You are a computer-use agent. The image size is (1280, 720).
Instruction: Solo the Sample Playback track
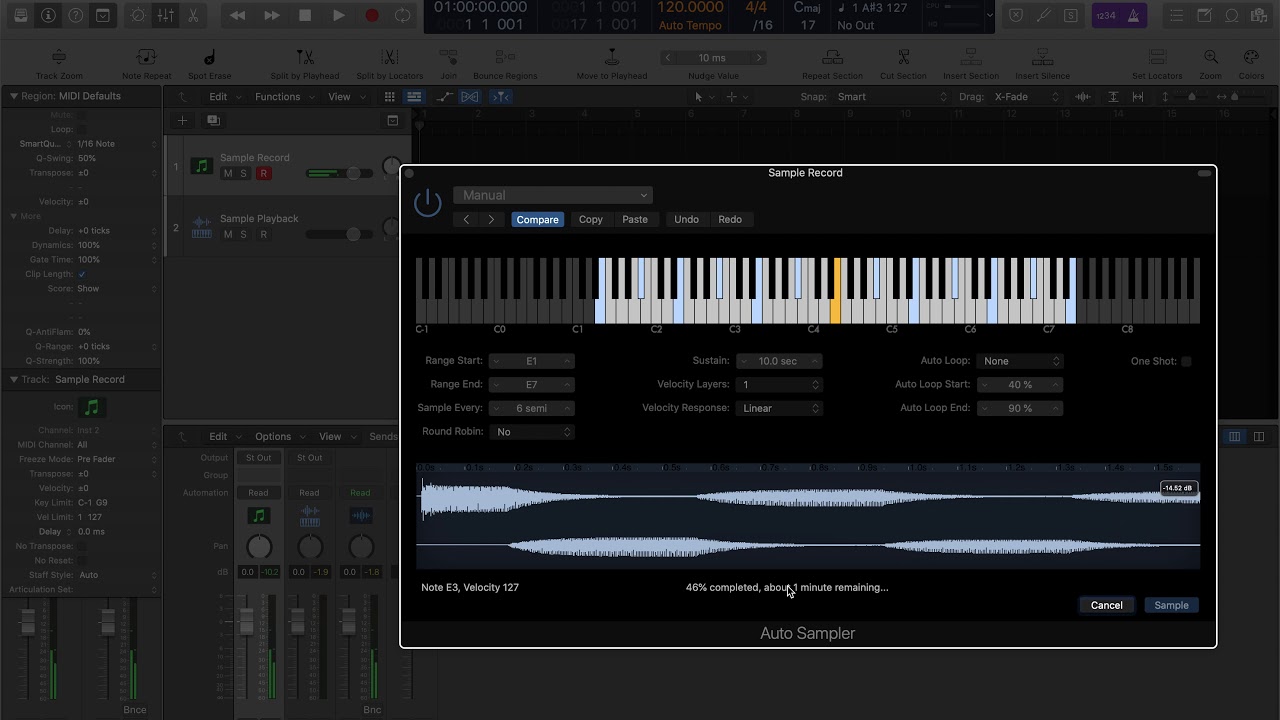[x=243, y=235]
